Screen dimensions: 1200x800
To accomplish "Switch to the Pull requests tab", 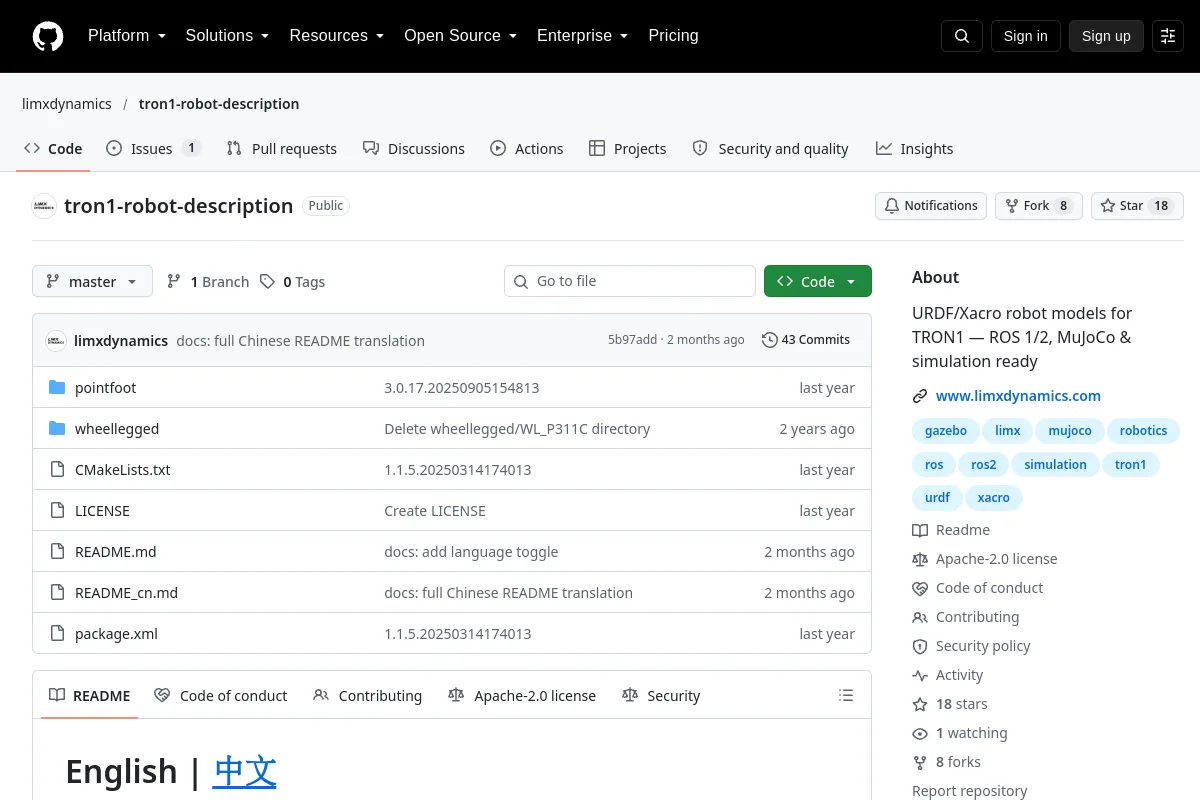I will click(x=282, y=149).
